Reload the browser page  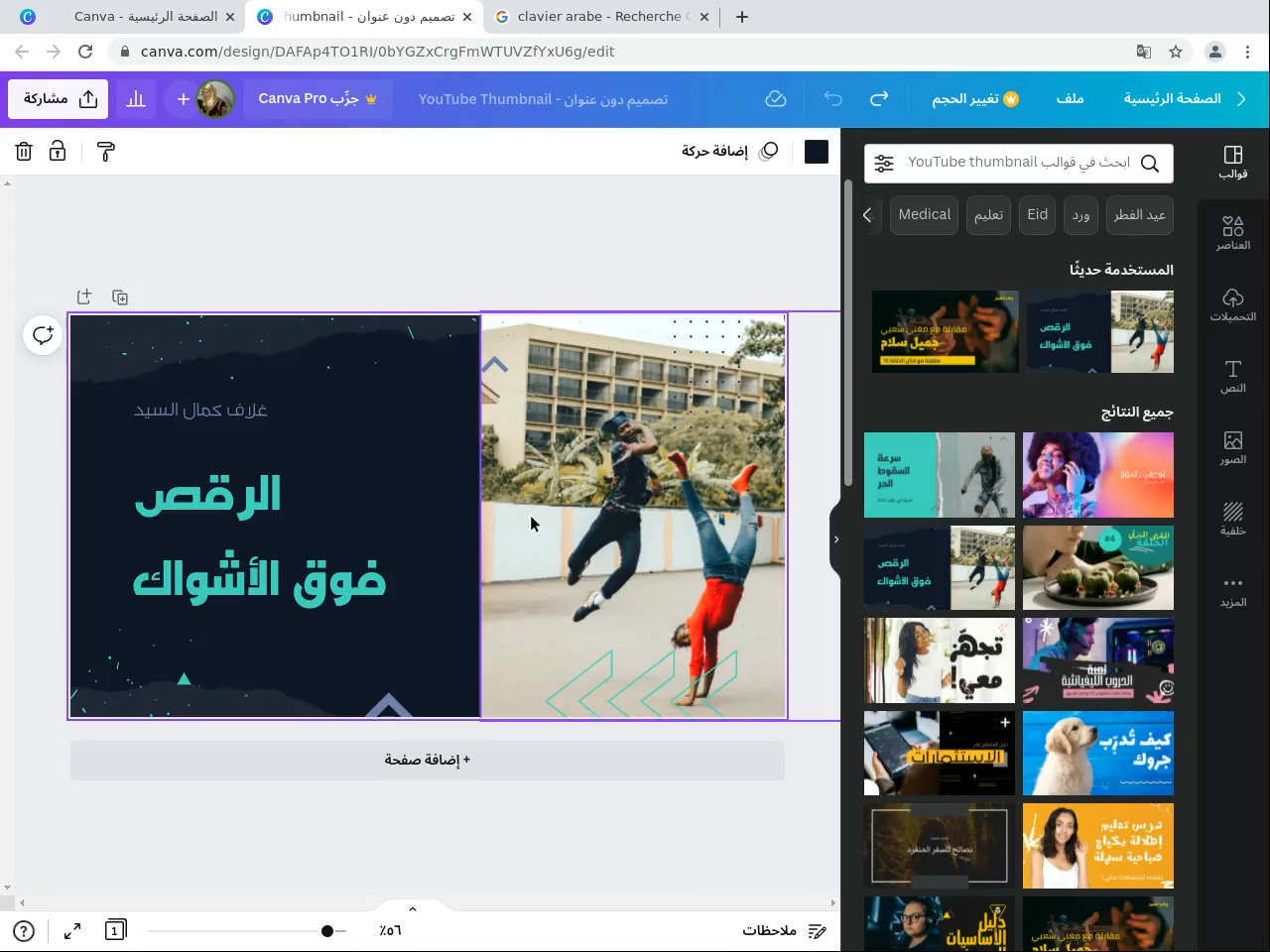point(85,52)
